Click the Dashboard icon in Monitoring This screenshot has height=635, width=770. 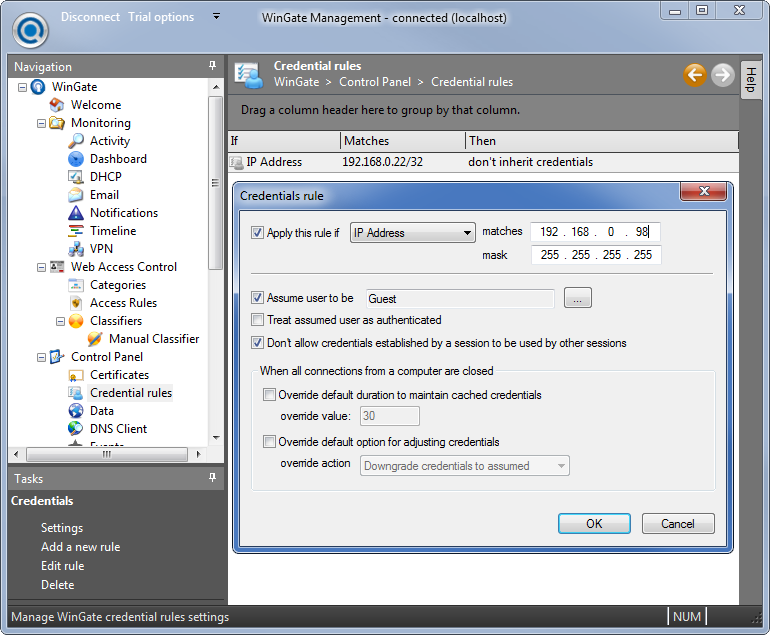76,159
